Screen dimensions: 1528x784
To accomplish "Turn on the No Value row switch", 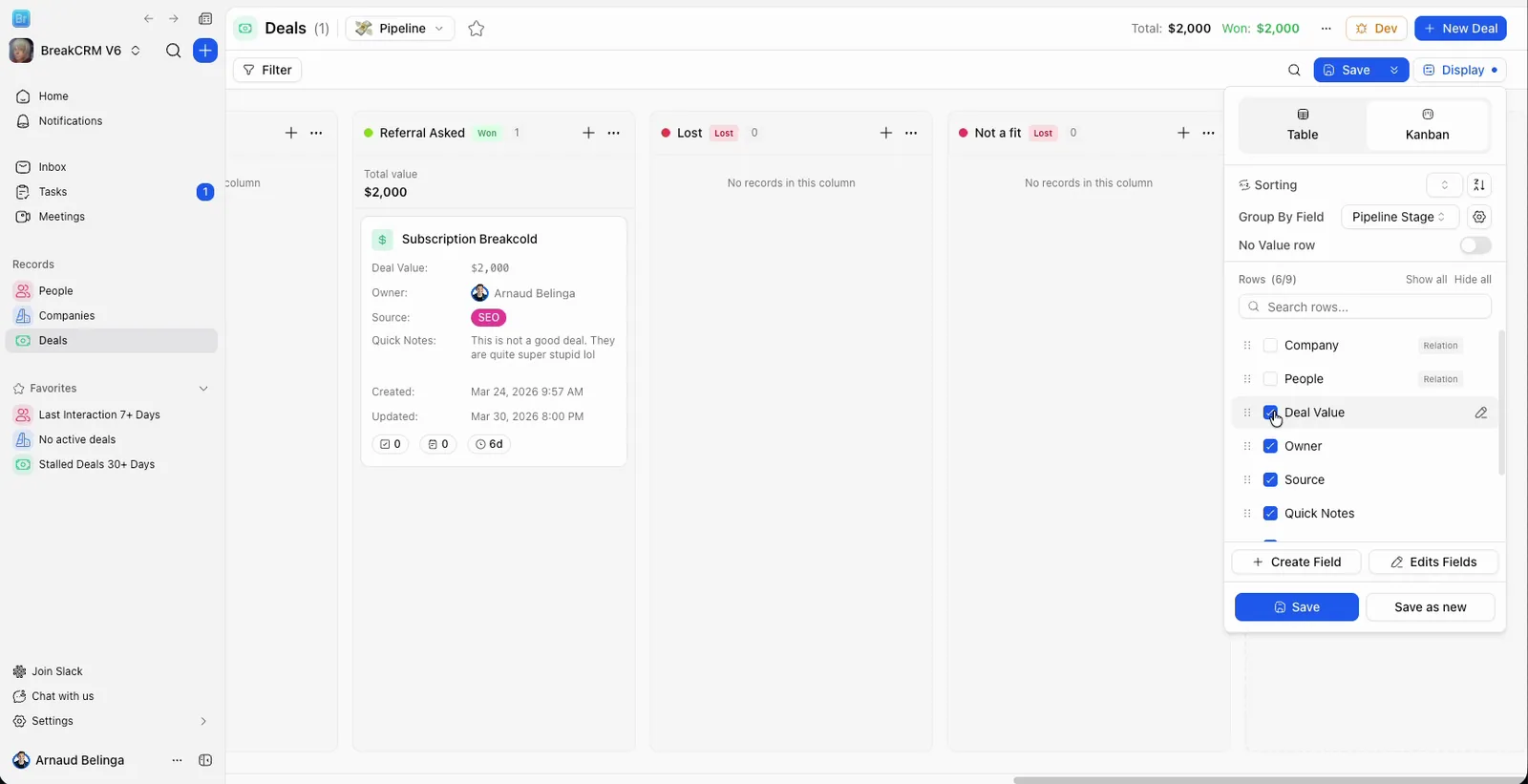I will tap(1475, 245).
